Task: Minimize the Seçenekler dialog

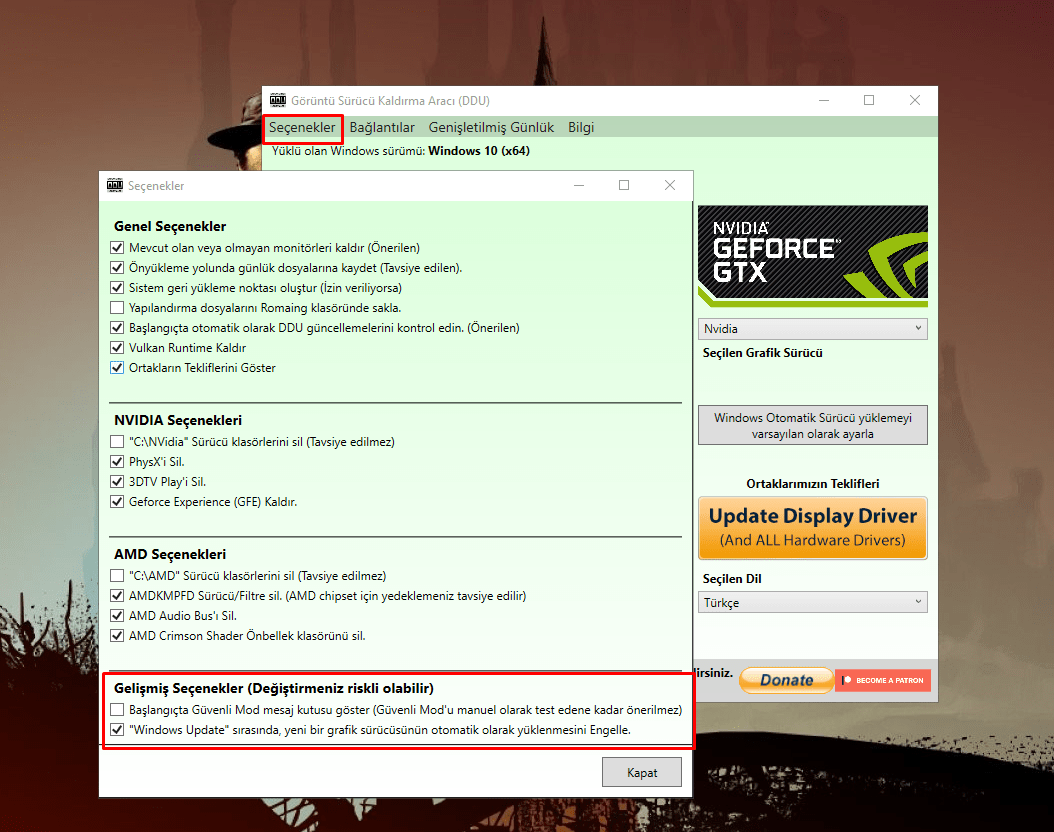Action: pos(579,185)
